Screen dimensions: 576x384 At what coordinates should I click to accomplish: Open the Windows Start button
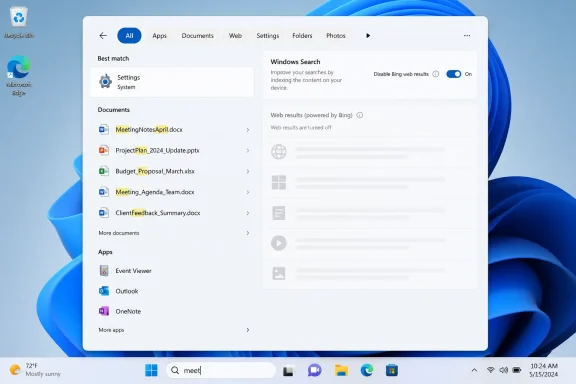tap(151, 370)
